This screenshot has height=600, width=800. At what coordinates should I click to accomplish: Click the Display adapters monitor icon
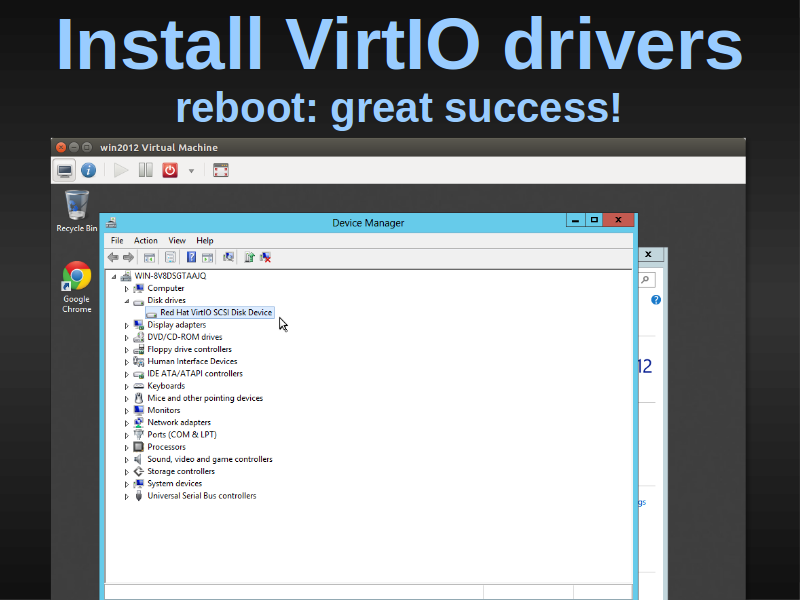point(138,324)
